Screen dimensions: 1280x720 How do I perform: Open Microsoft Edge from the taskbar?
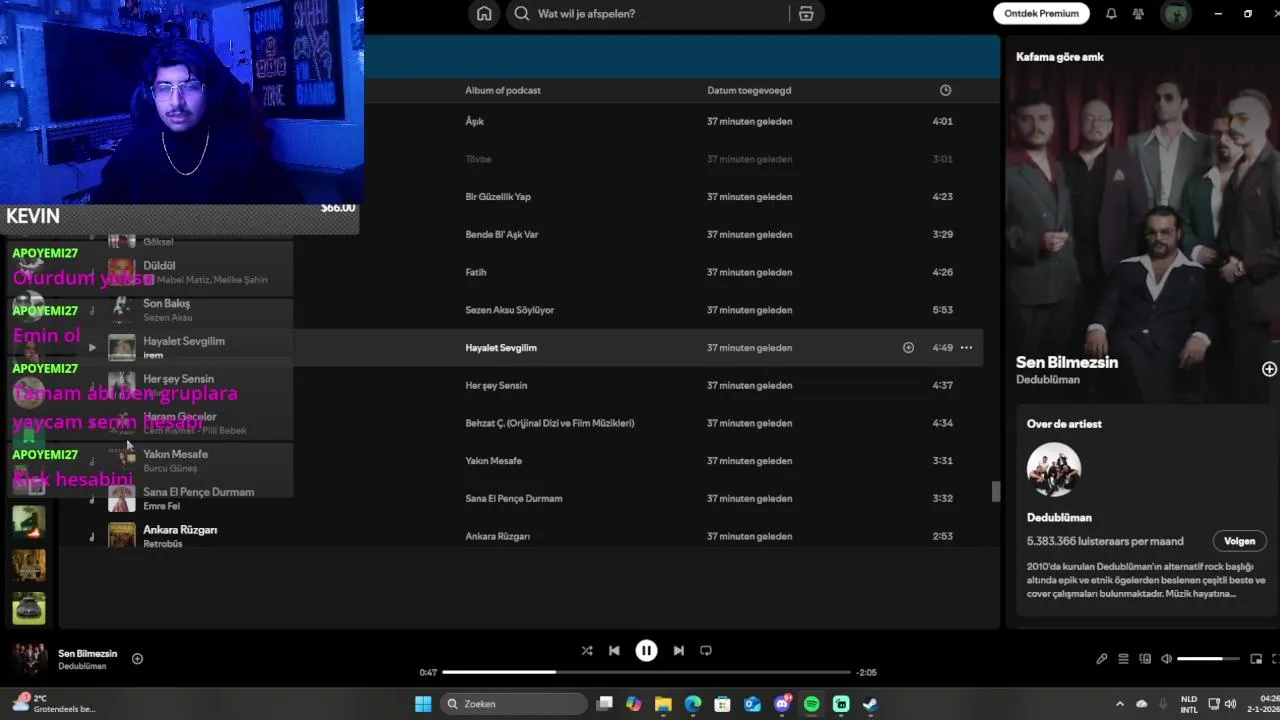pyautogui.click(x=693, y=704)
